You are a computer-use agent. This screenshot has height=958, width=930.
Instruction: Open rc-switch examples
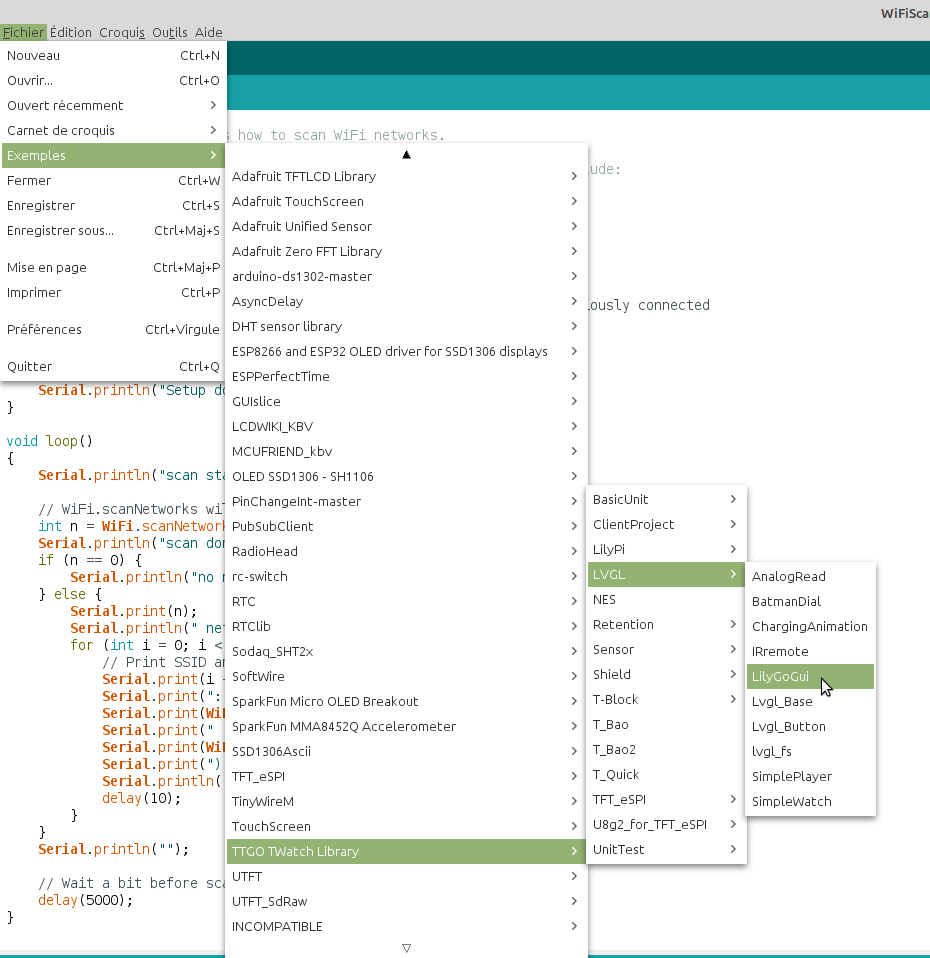tap(406, 577)
